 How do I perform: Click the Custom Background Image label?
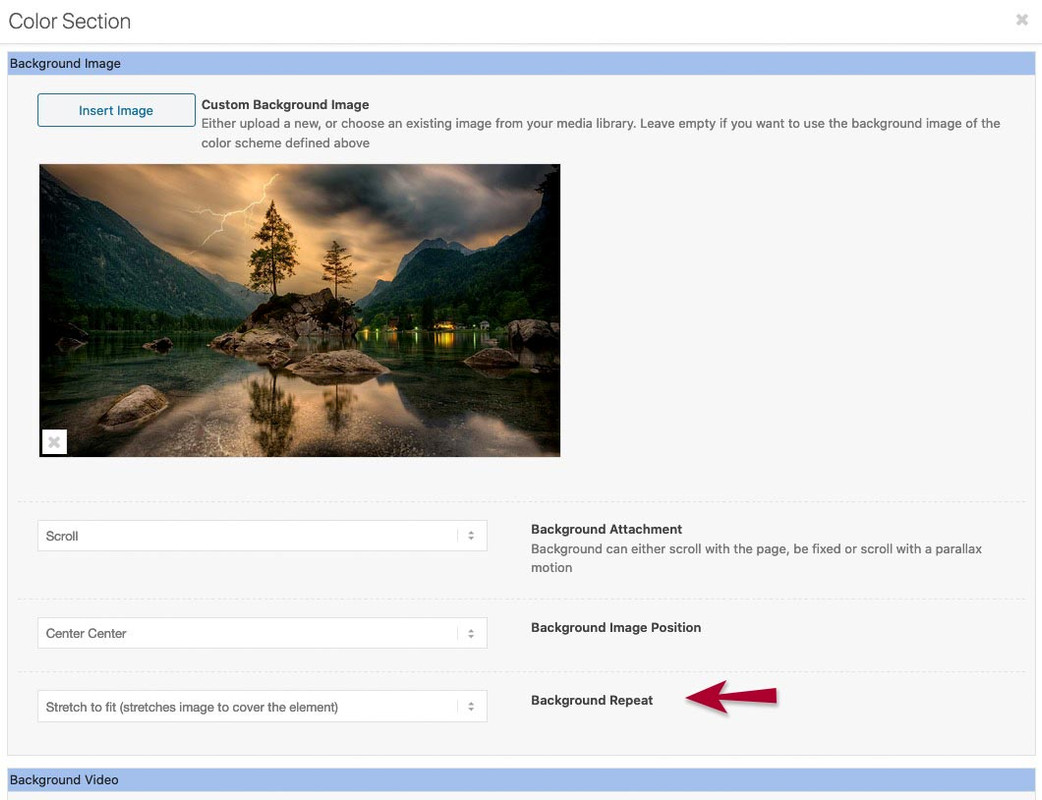tap(285, 104)
